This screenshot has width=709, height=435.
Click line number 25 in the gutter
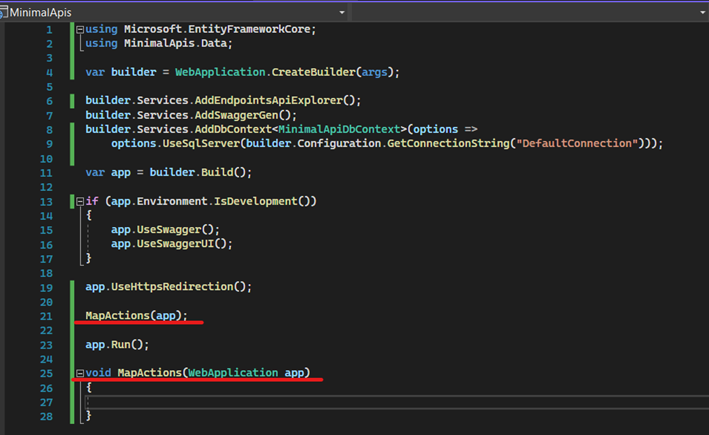(x=46, y=373)
